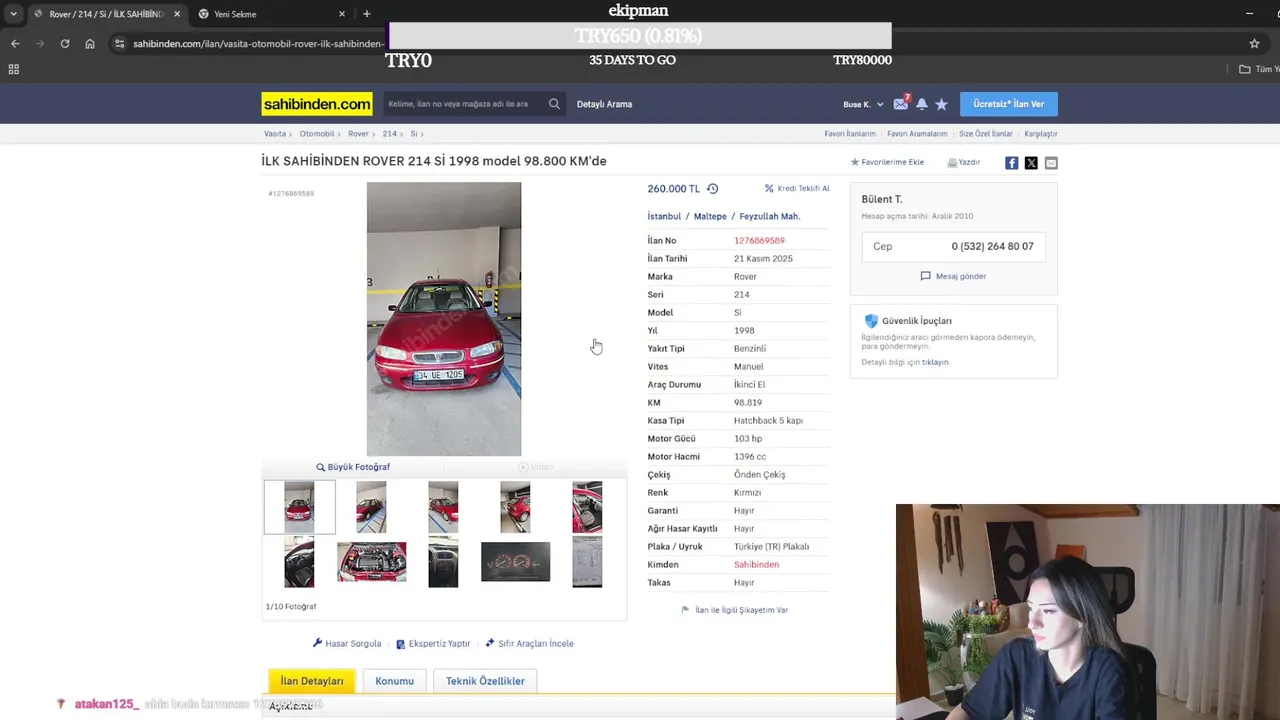Screen dimensions: 1280x720
Task: Click Favorilerime Ekle
Action: tap(887, 162)
